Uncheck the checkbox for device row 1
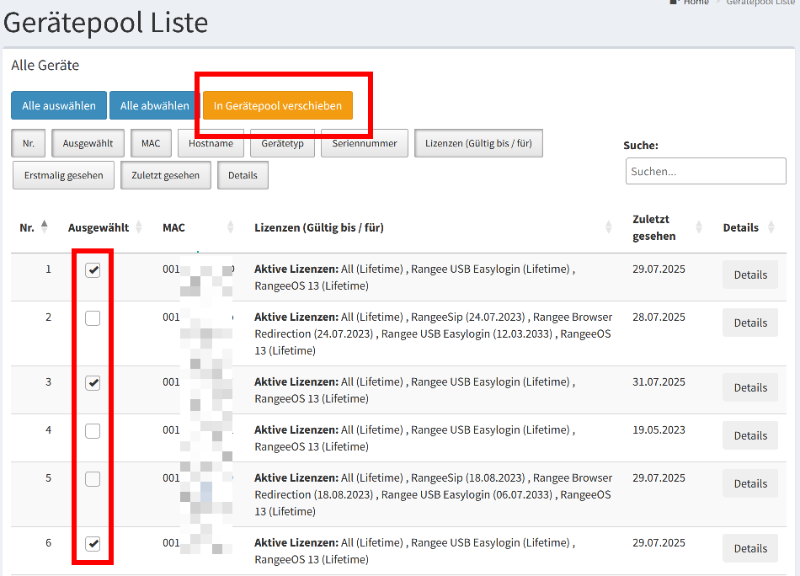The width and height of the screenshot is (800, 576). [x=93, y=271]
